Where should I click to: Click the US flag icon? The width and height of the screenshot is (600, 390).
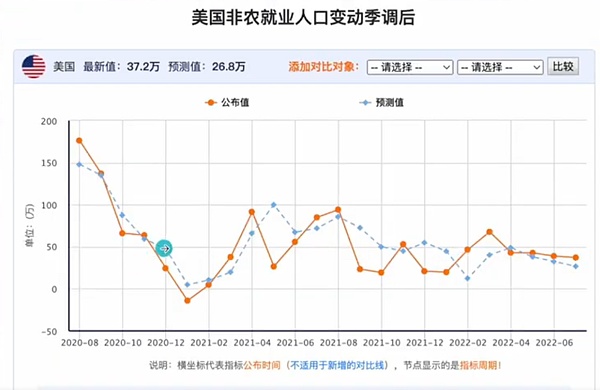[34, 67]
